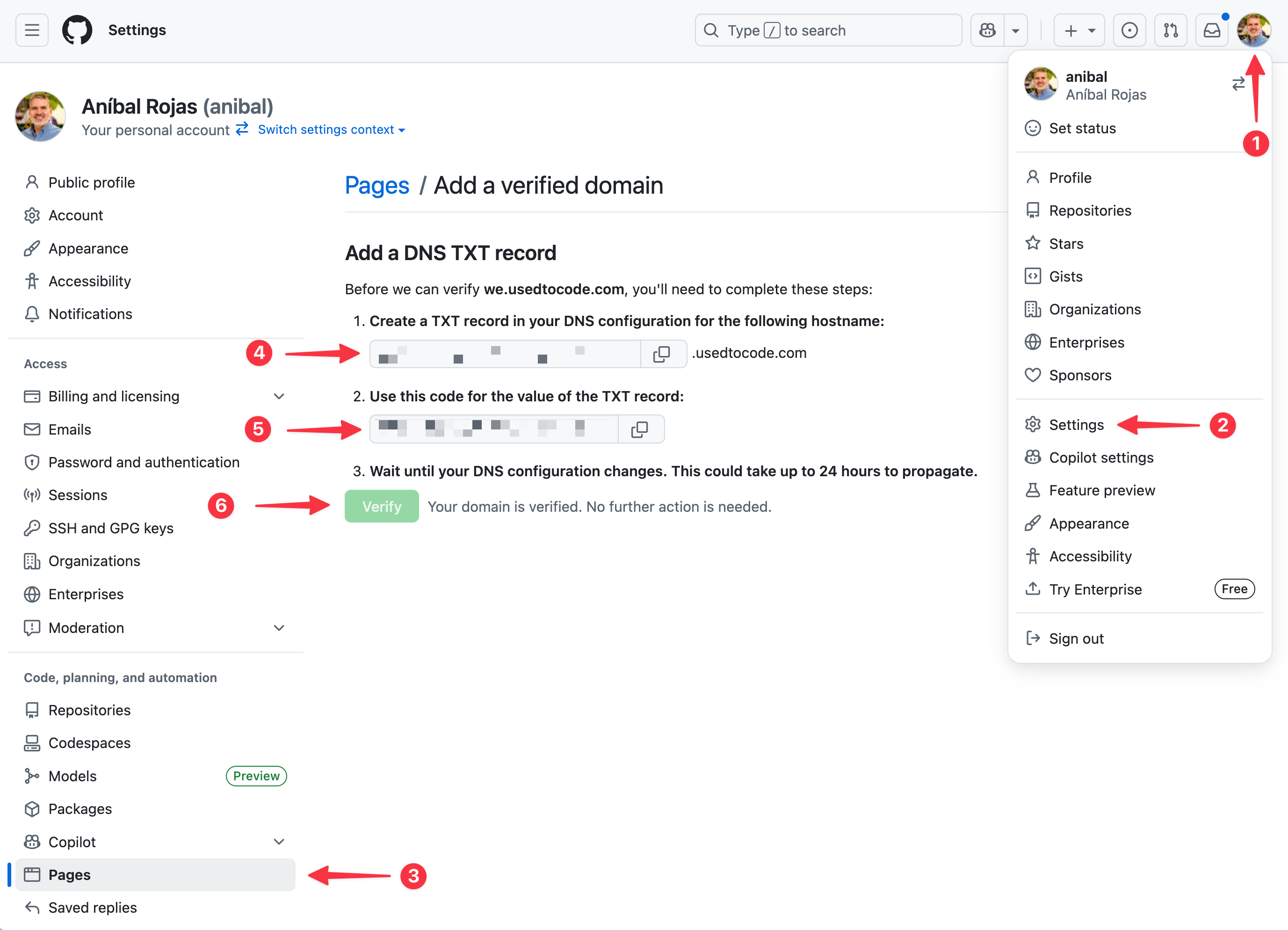
Task: Expand the Moderation section
Action: coord(279,628)
